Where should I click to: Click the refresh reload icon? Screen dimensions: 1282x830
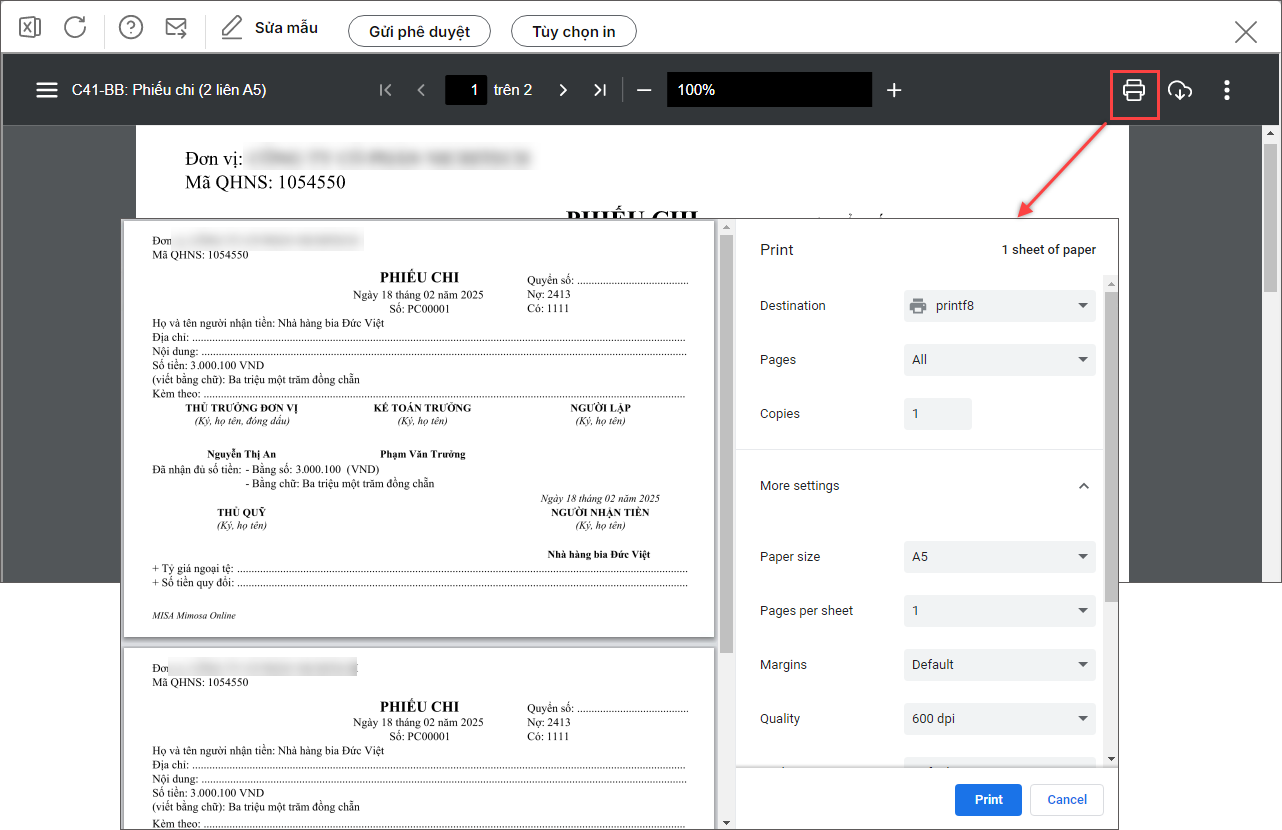click(x=75, y=28)
